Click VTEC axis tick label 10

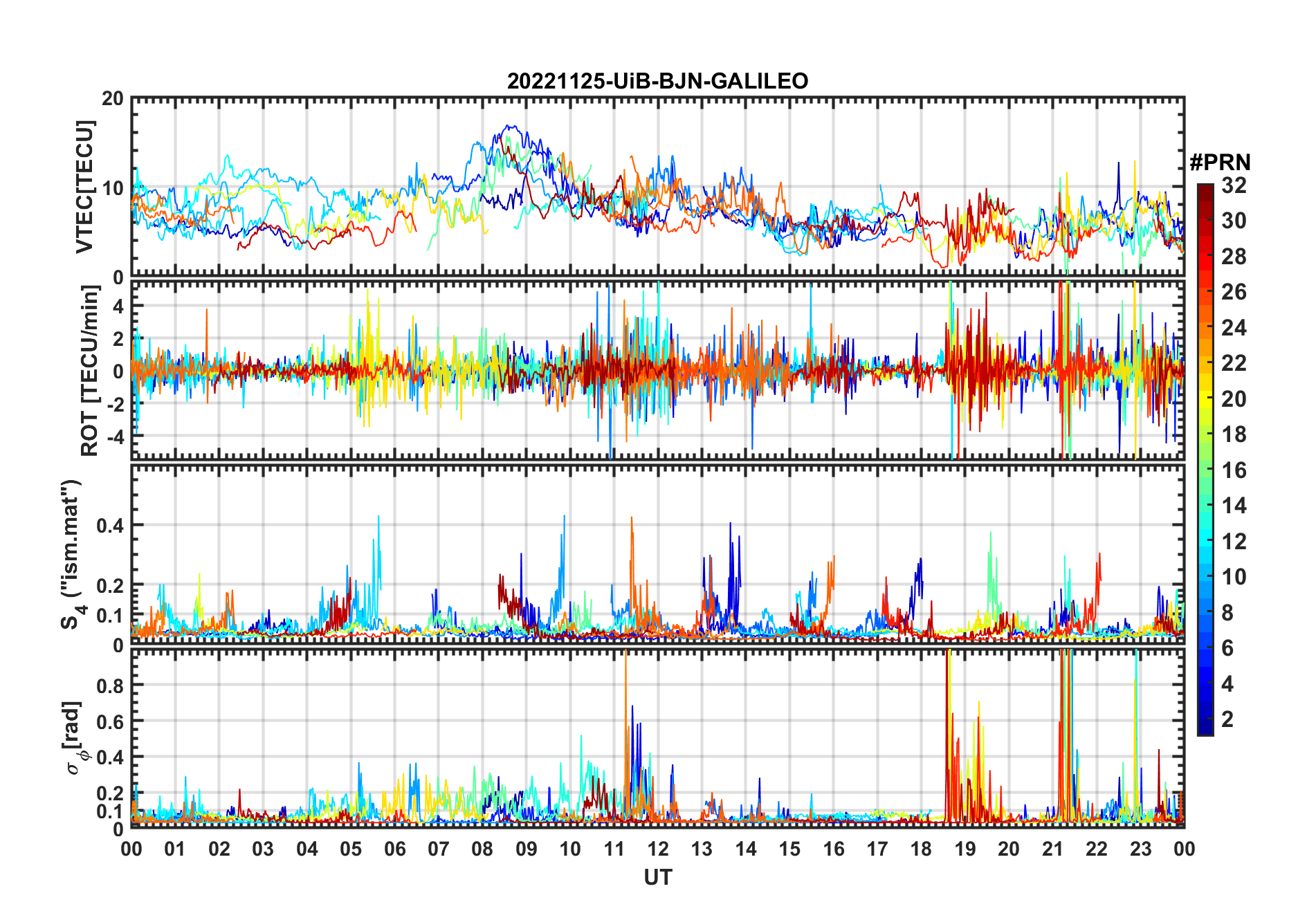pos(113,187)
